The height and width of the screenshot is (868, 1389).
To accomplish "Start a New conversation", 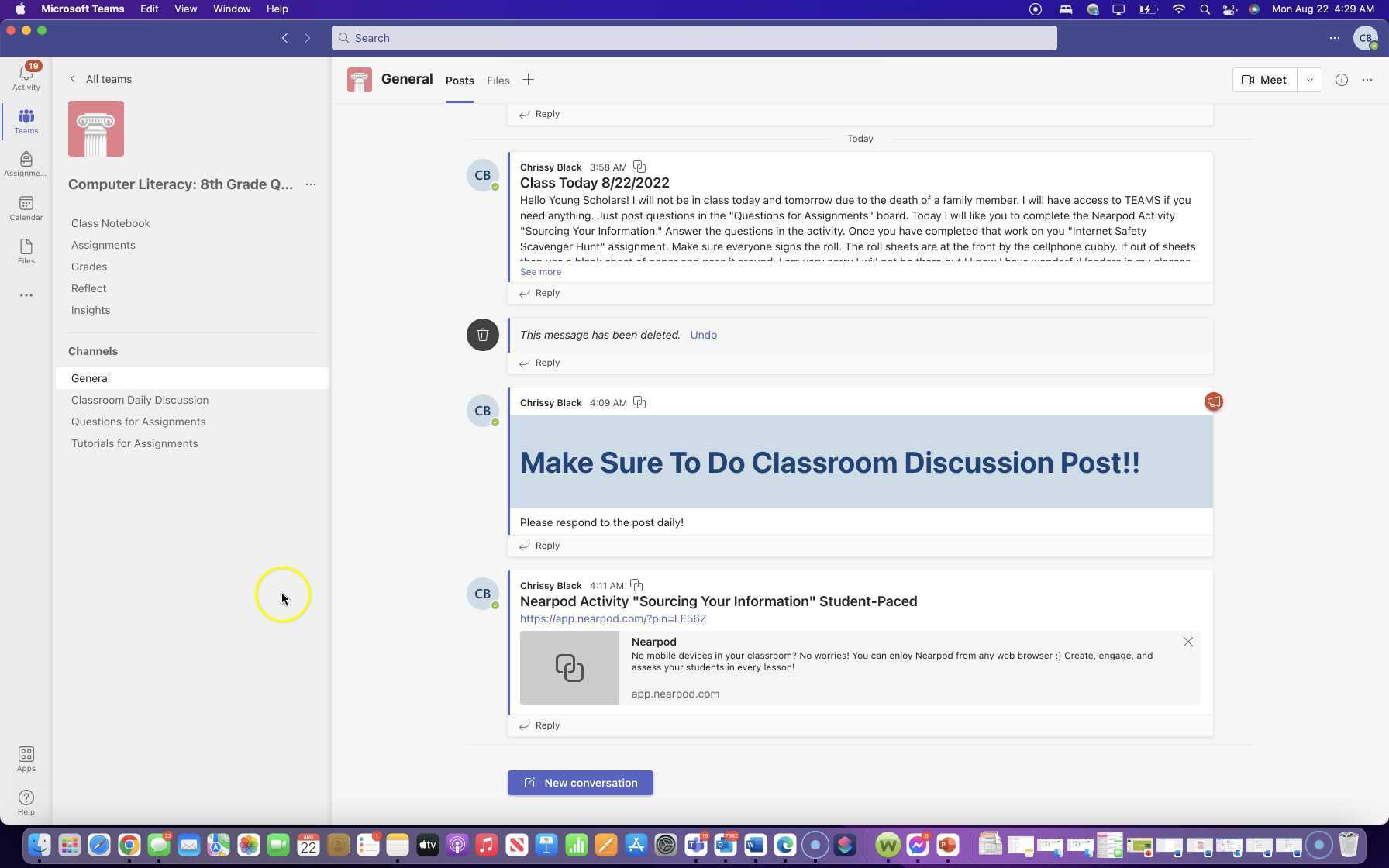I will point(580,783).
